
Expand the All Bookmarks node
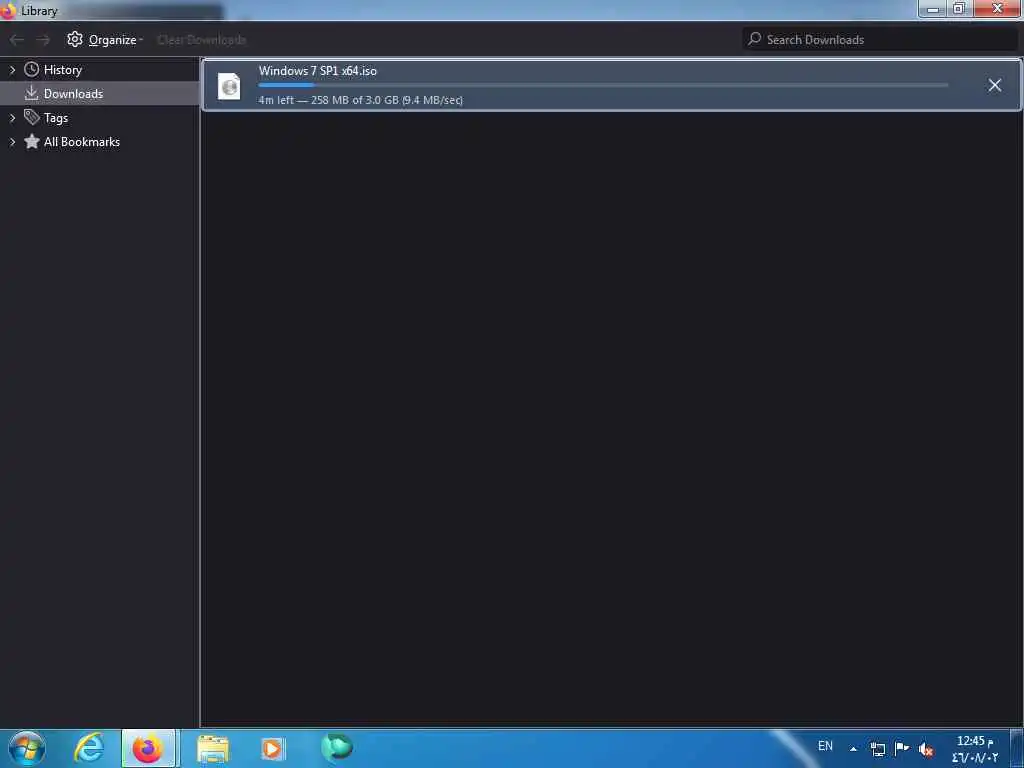point(12,142)
